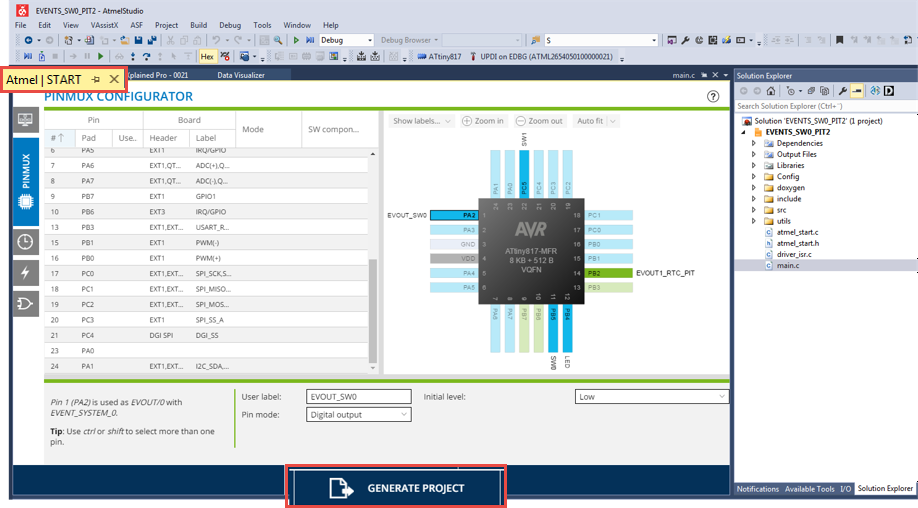Click the ATtiny817 device button
This screenshot has width=918, height=508.
(440, 57)
